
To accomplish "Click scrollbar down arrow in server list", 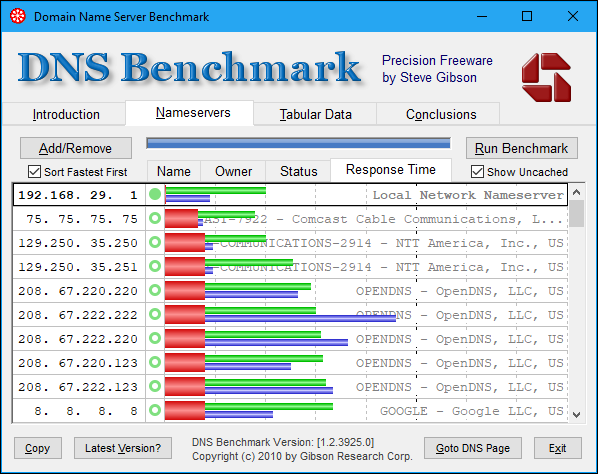I will [577, 415].
